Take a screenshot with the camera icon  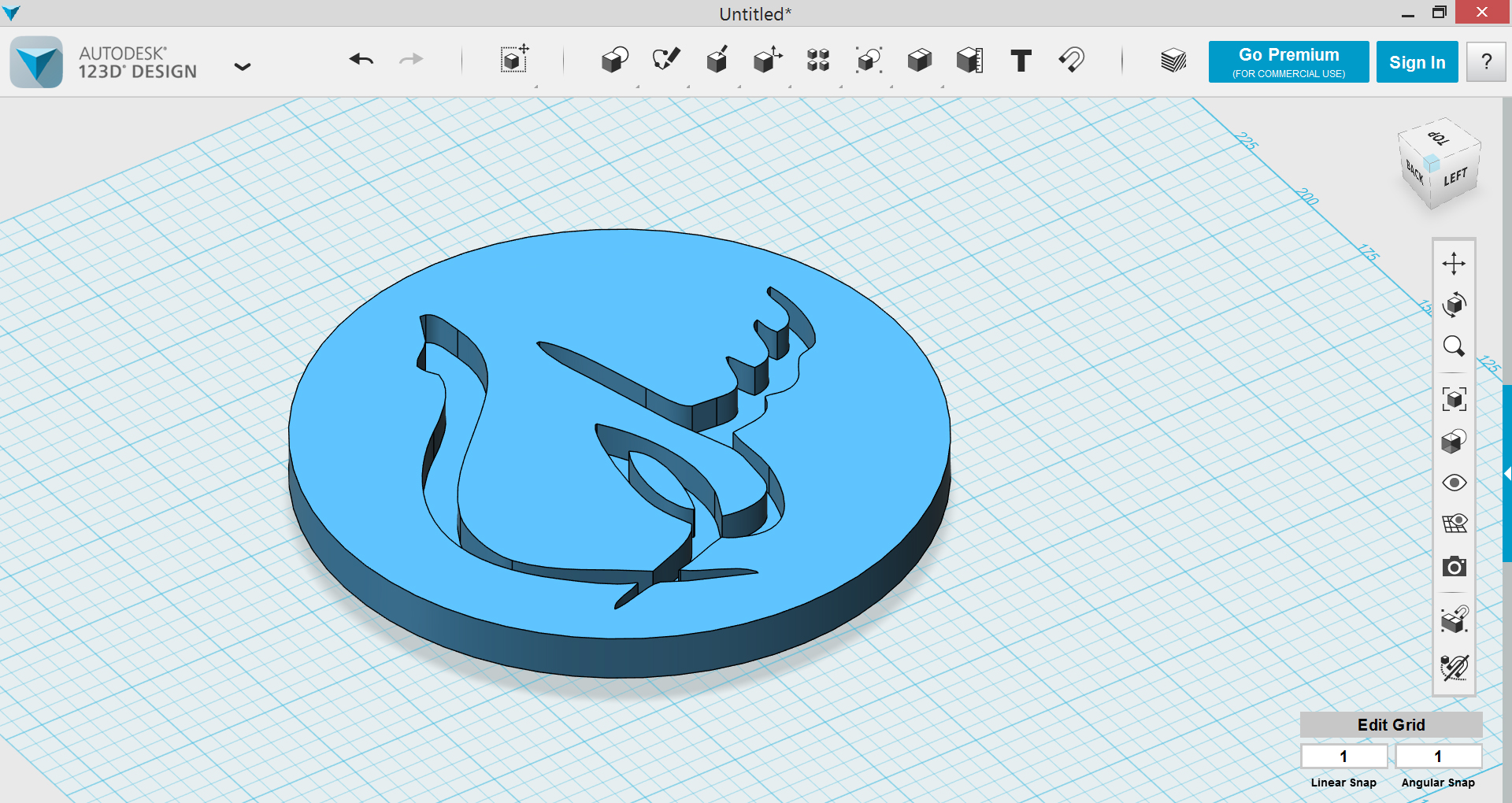1454,567
